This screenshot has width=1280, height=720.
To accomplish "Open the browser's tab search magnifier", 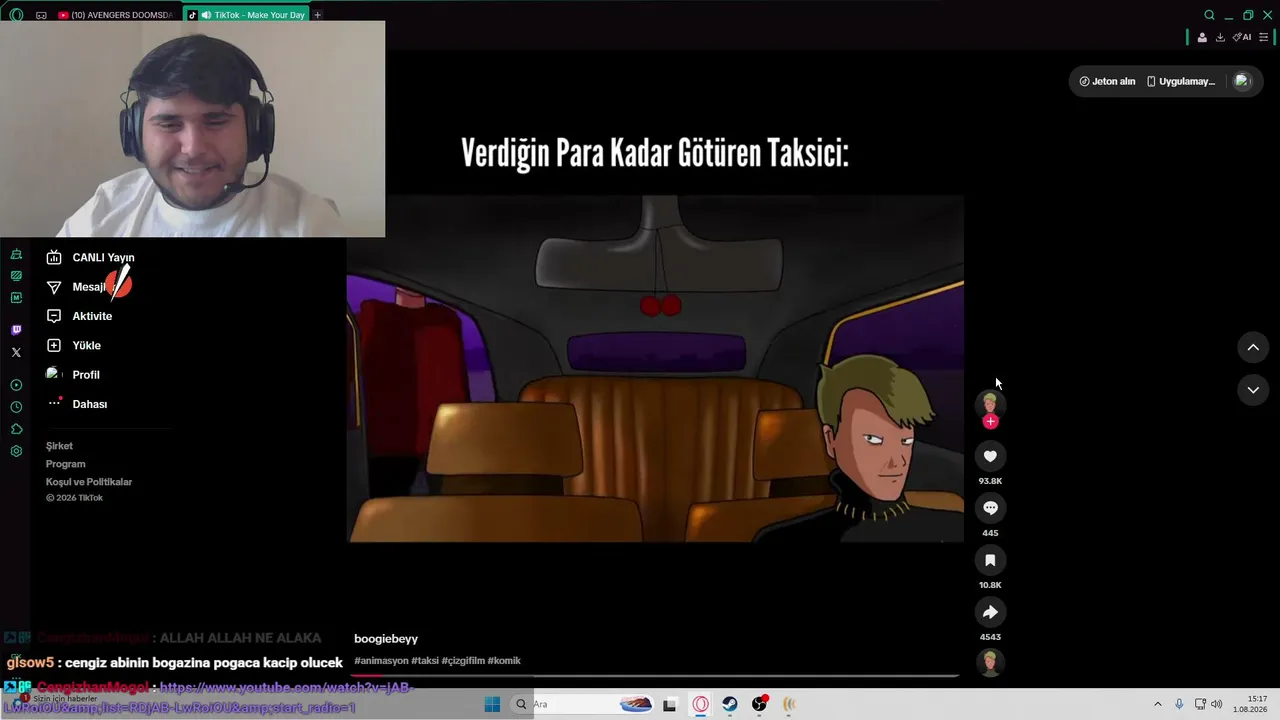I will click(1209, 15).
